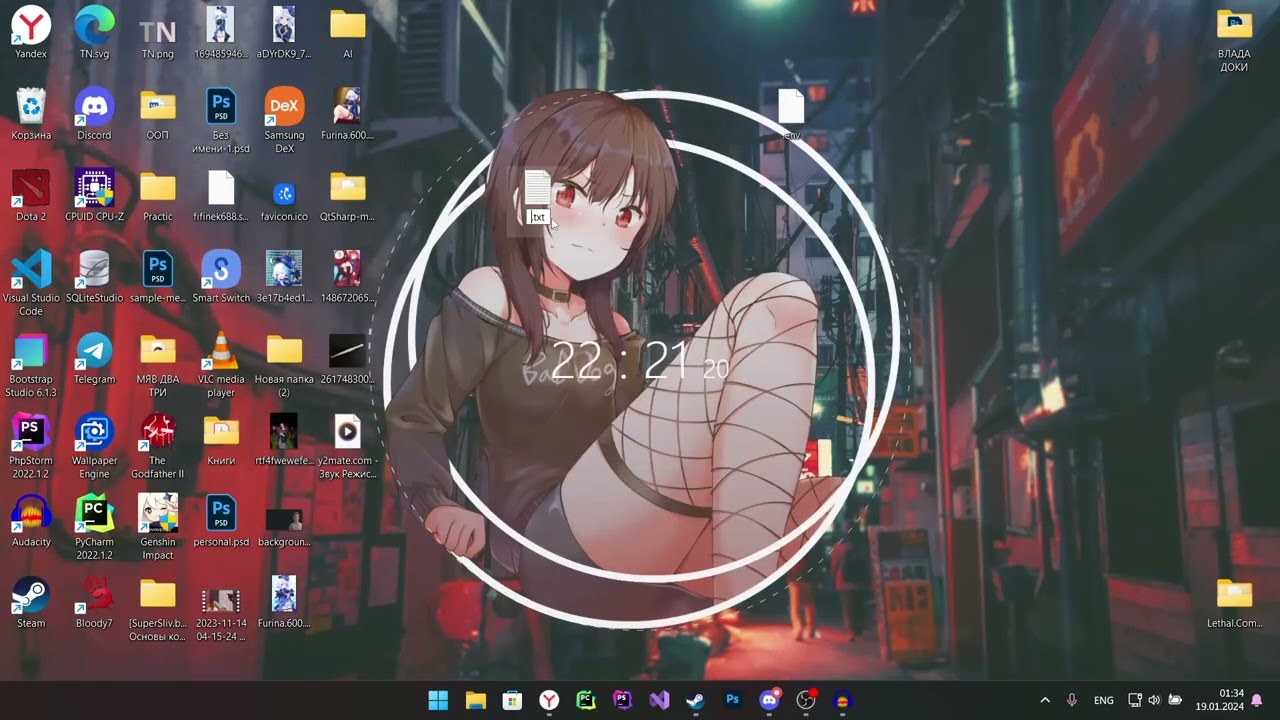Open the clock and date flyout

(x=1219, y=700)
